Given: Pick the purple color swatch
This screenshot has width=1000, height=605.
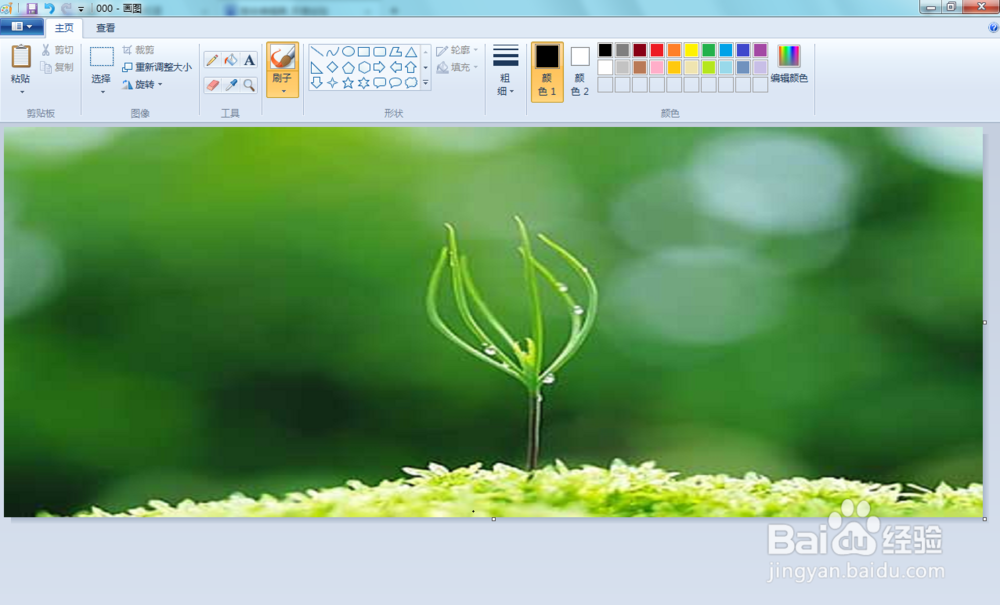Looking at the screenshot, I should click(x=760, y=50).
